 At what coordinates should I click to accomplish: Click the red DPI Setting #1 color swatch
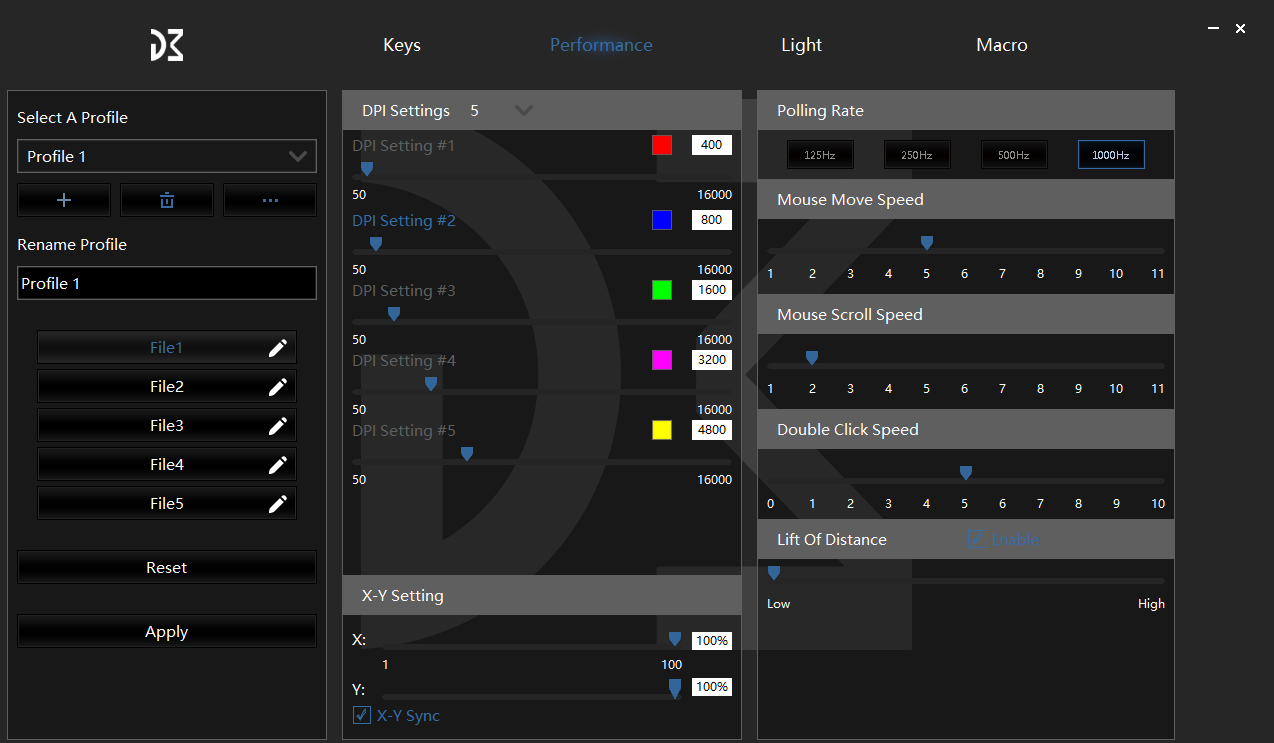tap(662, 145)
